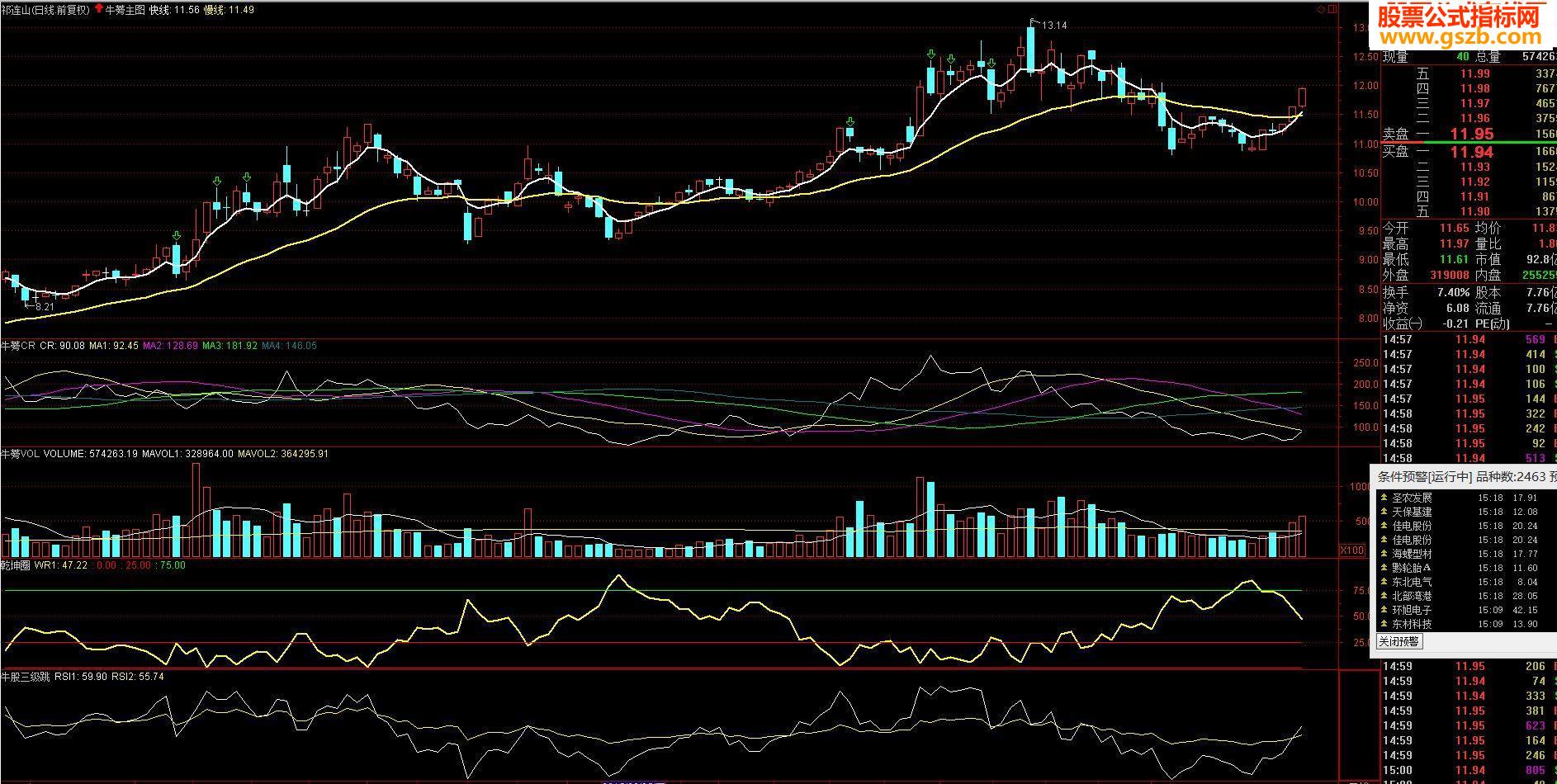
Task: Click the sell-four price 11.98
Action: point(1474,88)
